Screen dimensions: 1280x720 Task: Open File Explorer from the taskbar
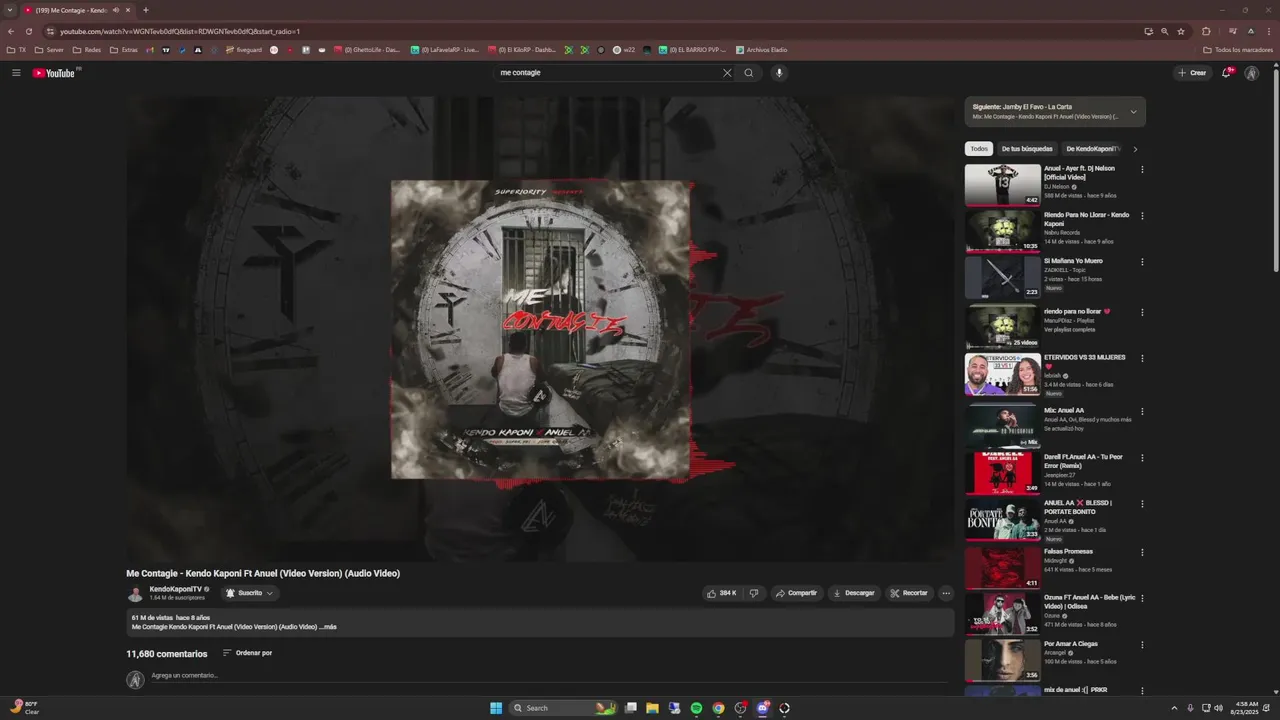tap(652, 708)
